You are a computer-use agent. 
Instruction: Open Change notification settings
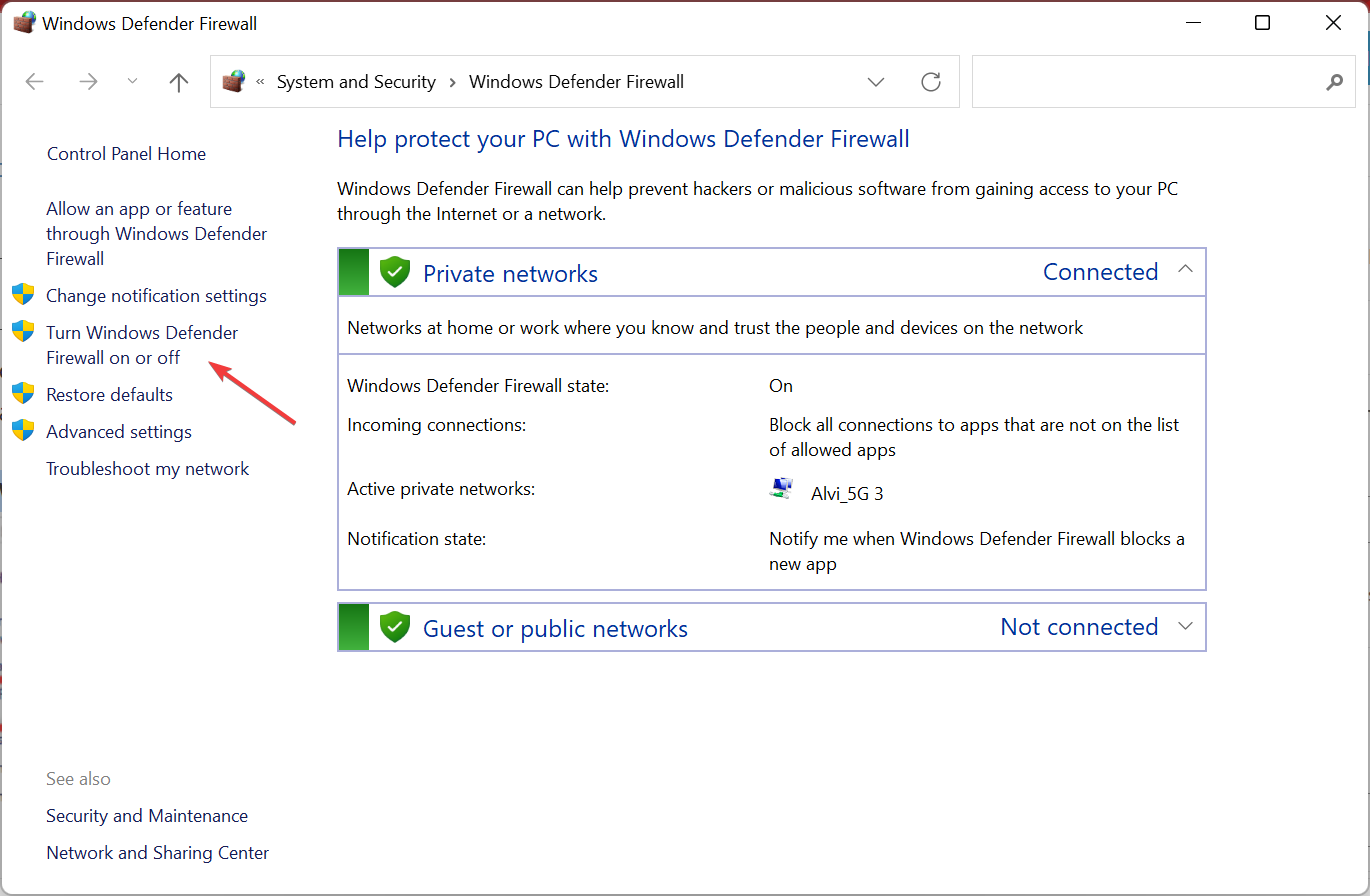click(156, 296)
